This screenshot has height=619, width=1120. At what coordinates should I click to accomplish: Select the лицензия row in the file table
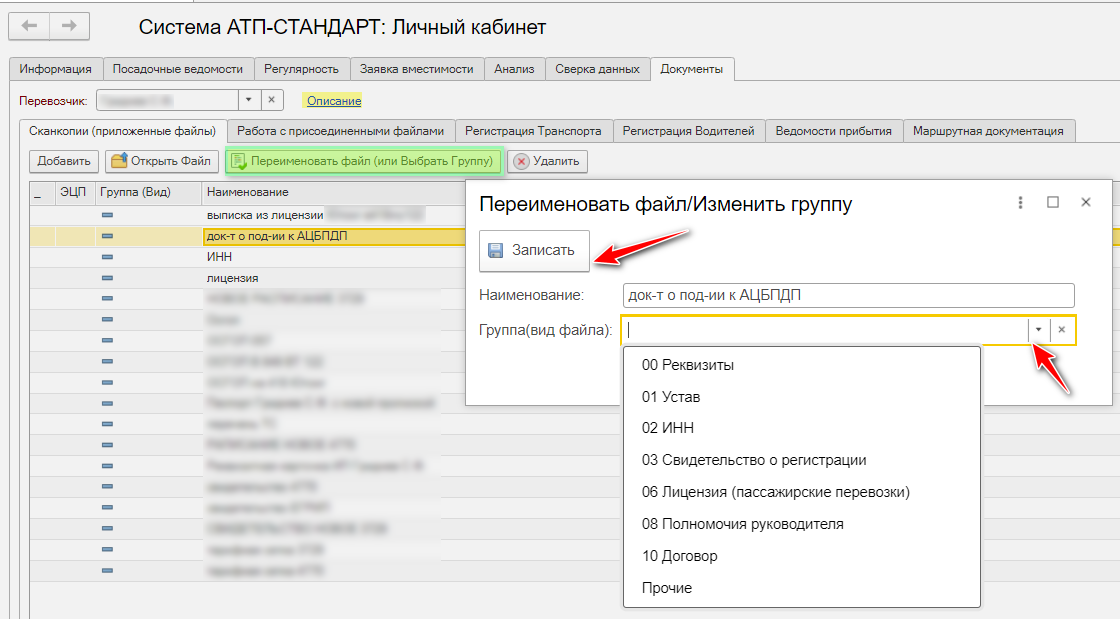pyautogui.click(x=232, y=278)
